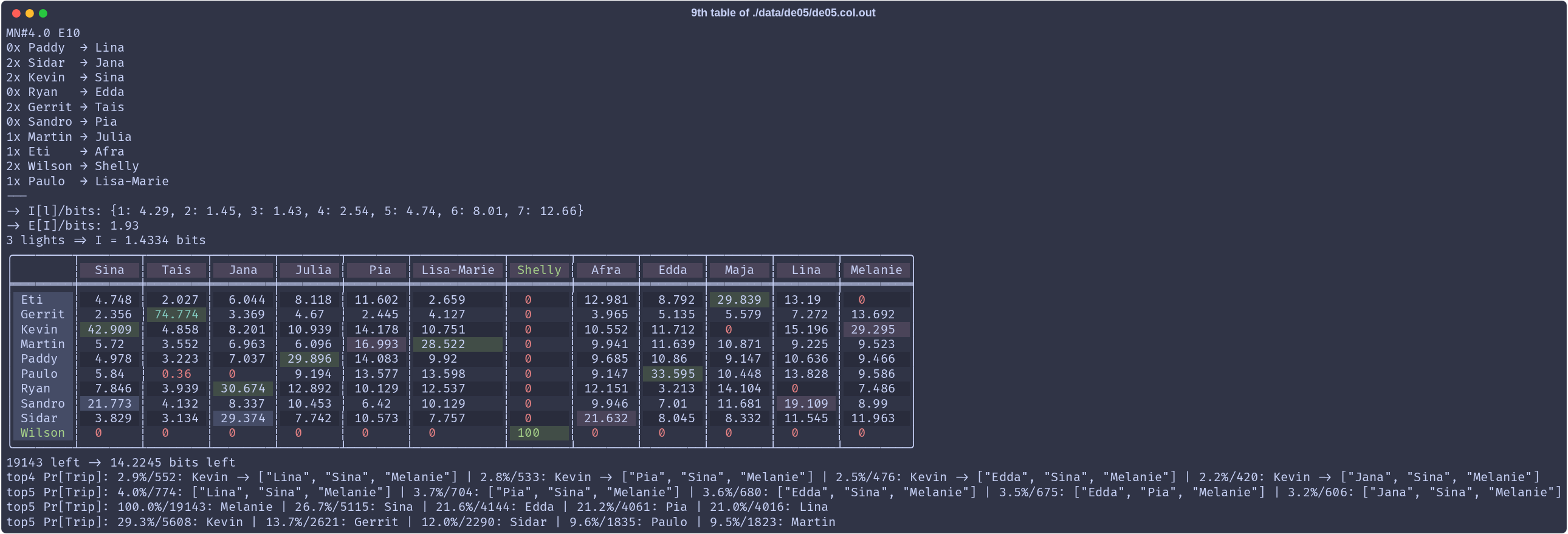Click the 'Jana' column header
This screenshot has height=534, width=1568.
[243, 270]
